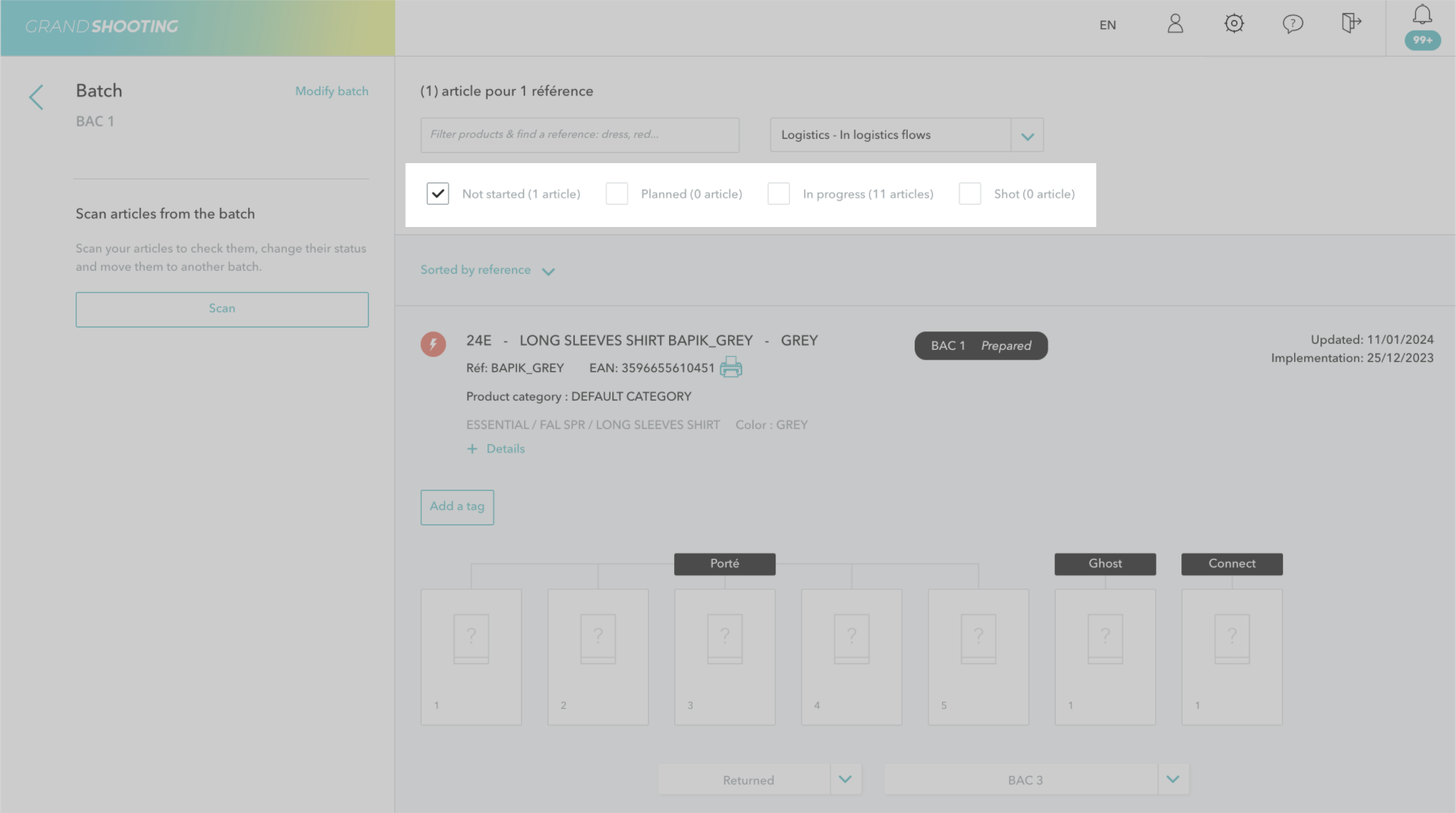
Task: Check the In progress articles filter
Action: [778, 194]
